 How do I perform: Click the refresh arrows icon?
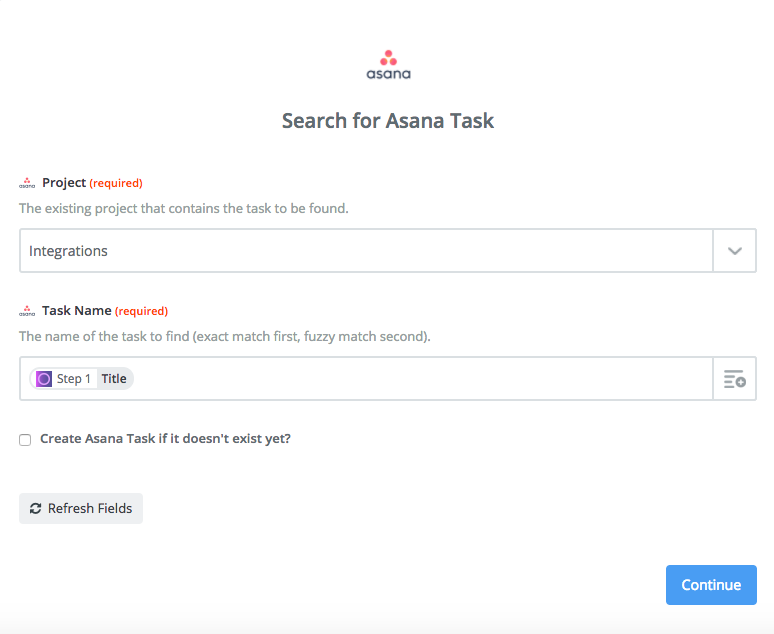pos(36,508)
